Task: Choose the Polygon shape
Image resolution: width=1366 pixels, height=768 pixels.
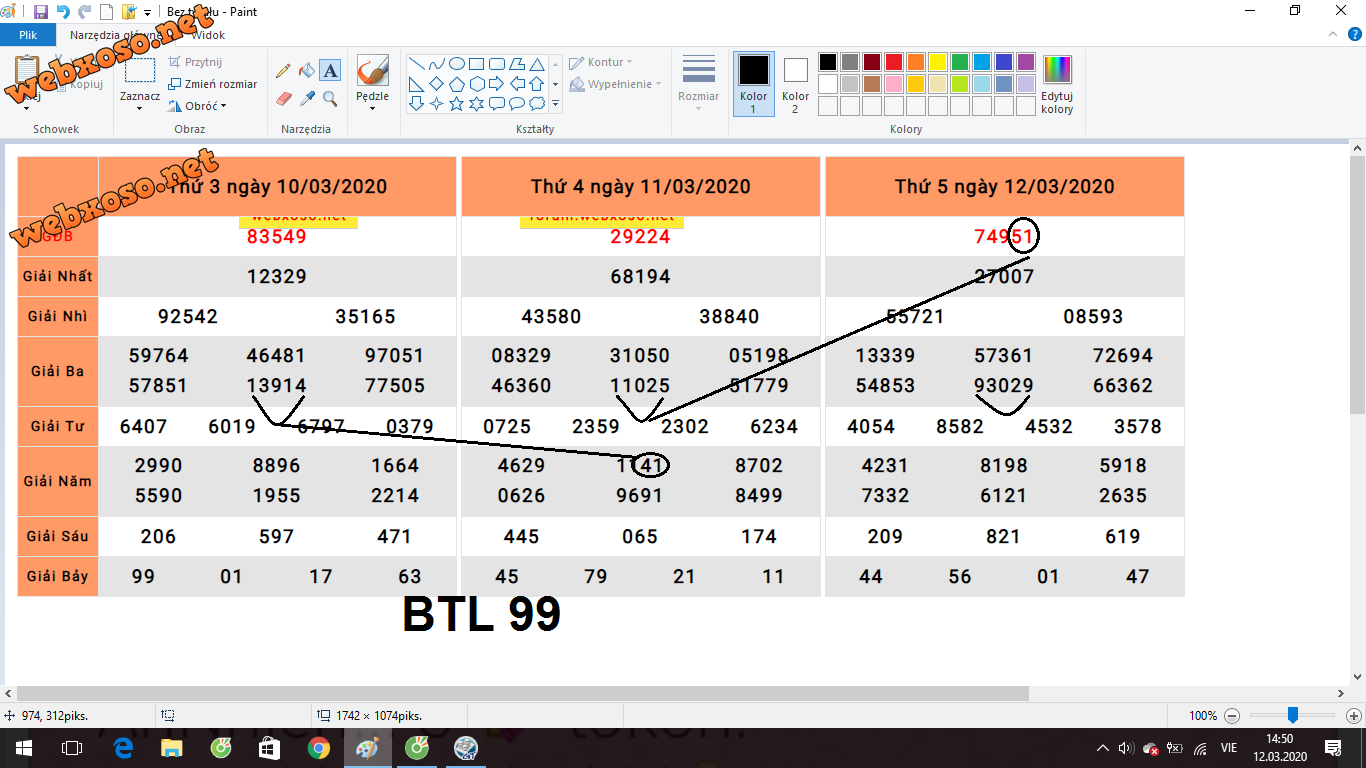Action: click(x=516, y=62)
